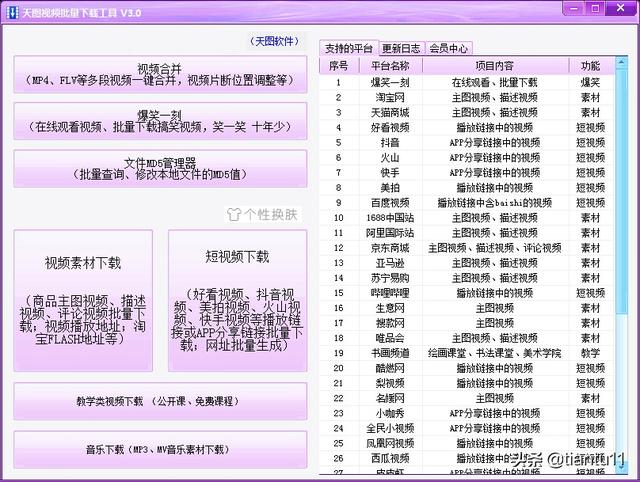This screenshot has width=640, height=482.
Task: Select the 凤凰网视频 row
Action: click(467, 443)
